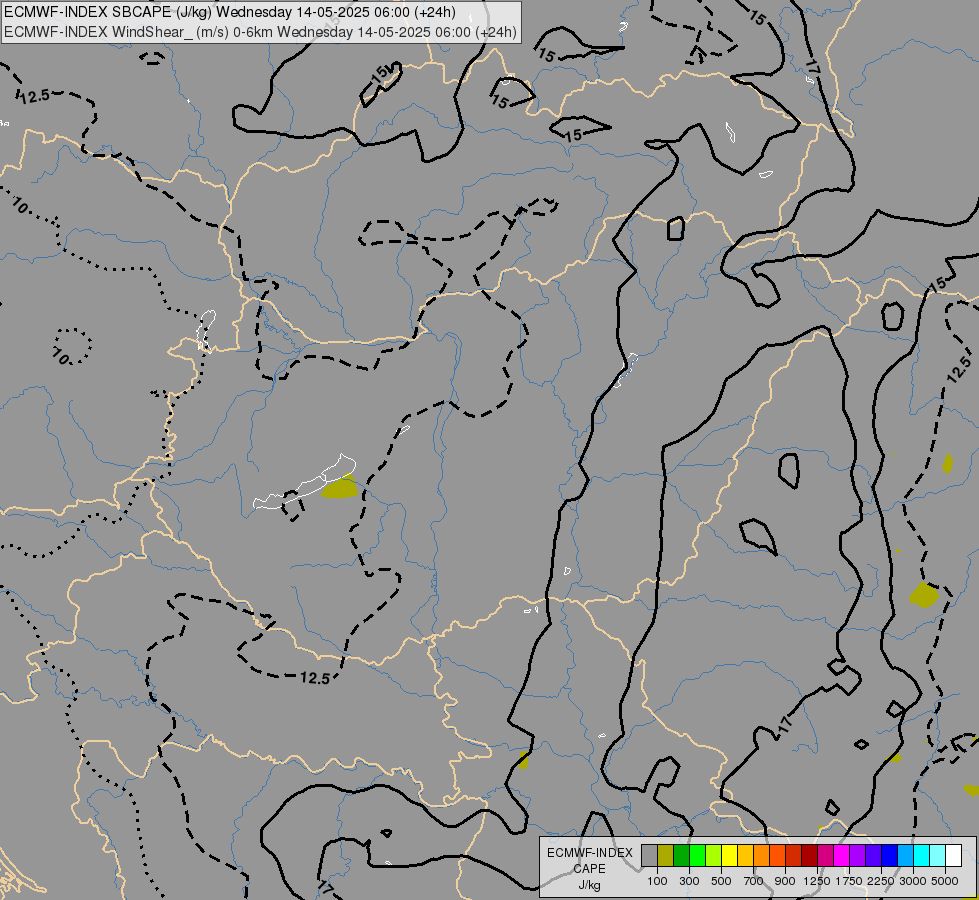Click the ECMWF-INDEX label inside legend

tap(590, 853)
